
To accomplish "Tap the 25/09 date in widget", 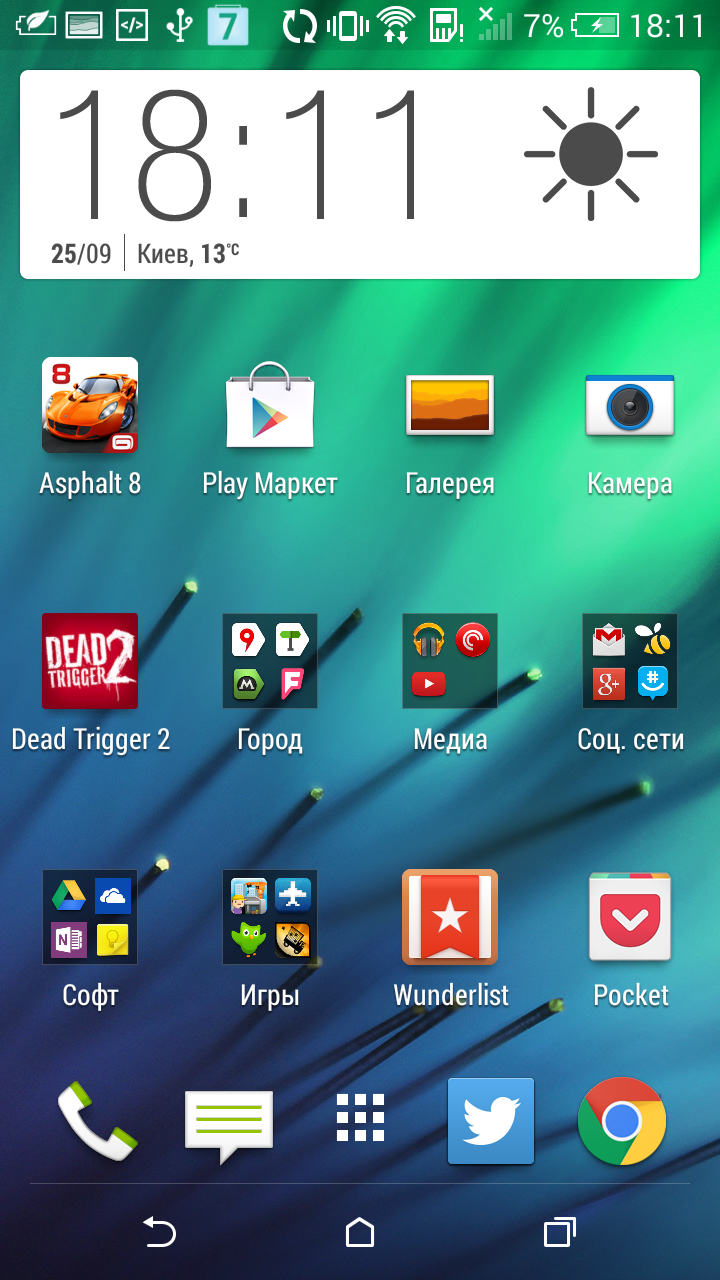I will click(81, 253).
